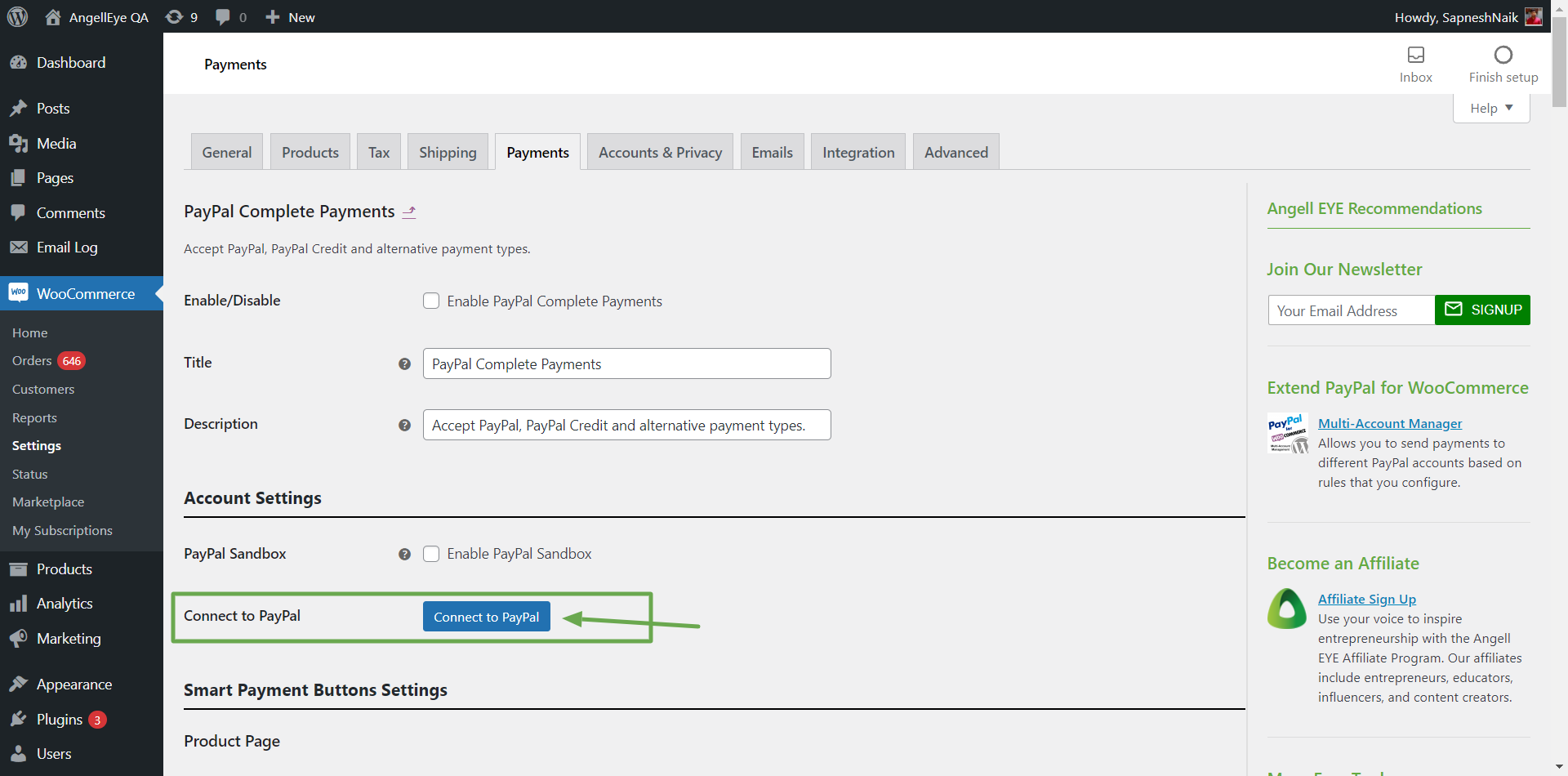
Task: Switch to the Products settings tab
Action: pos(310,152)
